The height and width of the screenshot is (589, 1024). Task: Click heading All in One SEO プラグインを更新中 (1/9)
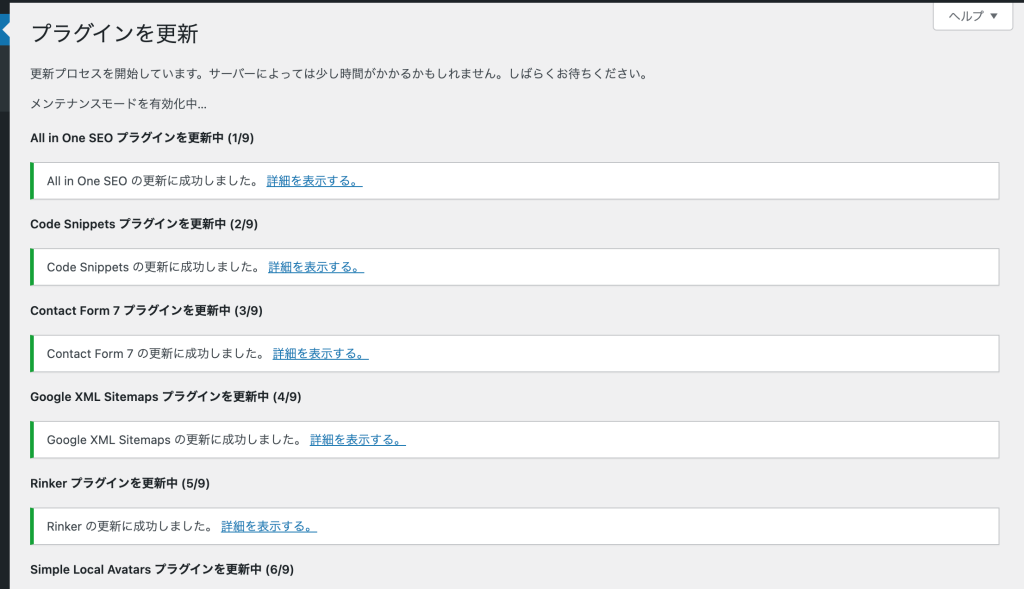[x=142, y=138]
